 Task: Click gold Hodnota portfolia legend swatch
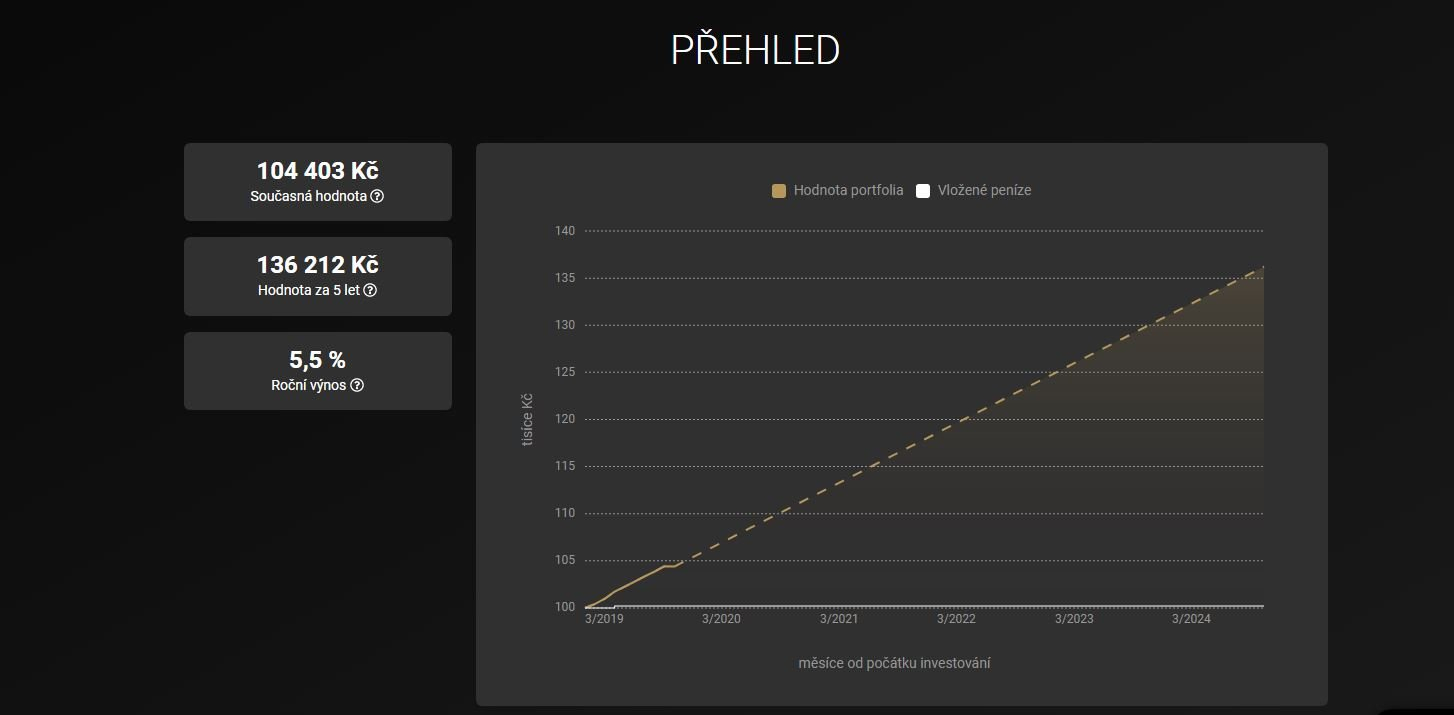point(779,191)
